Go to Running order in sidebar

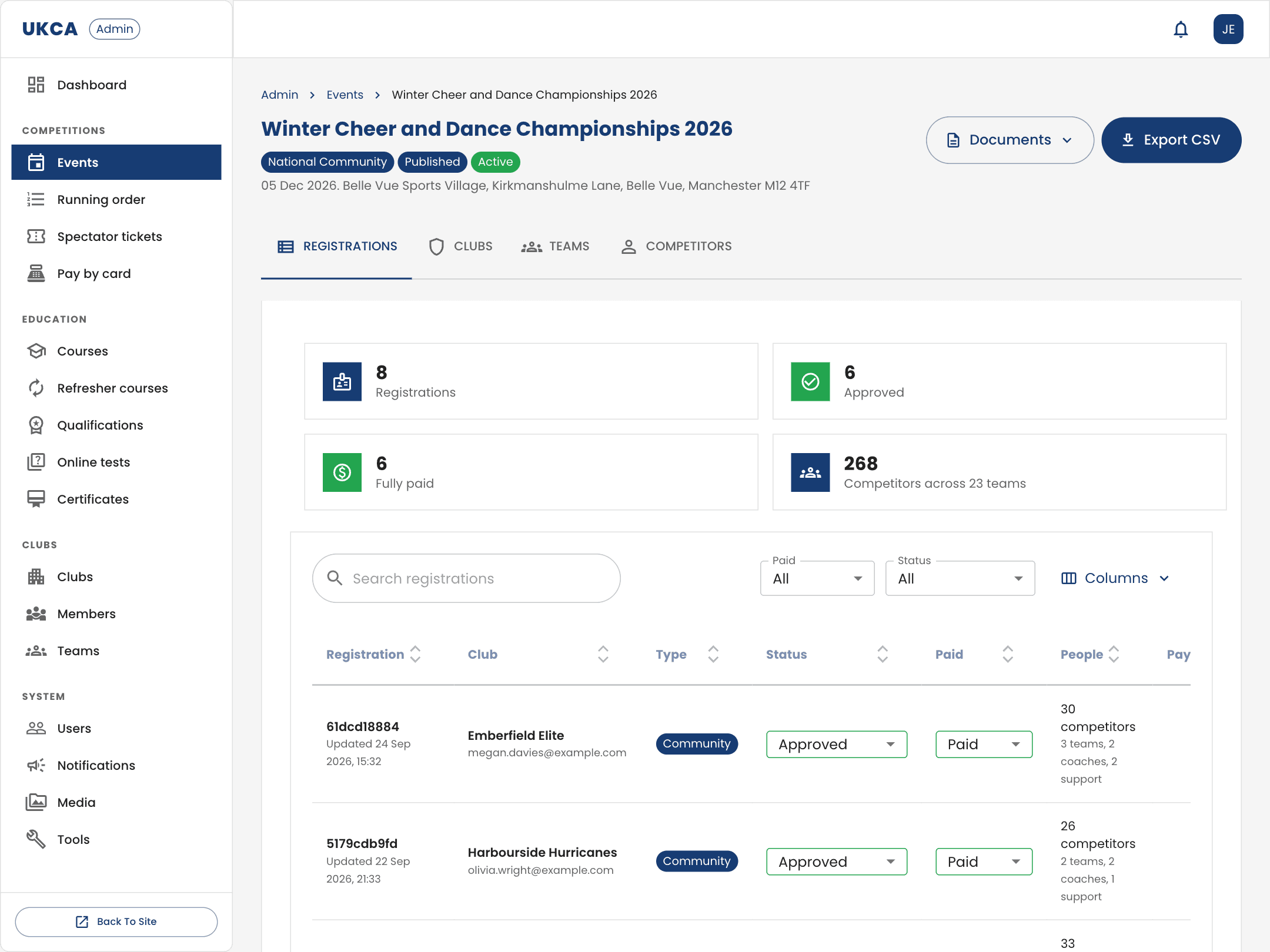coord(116,199)
